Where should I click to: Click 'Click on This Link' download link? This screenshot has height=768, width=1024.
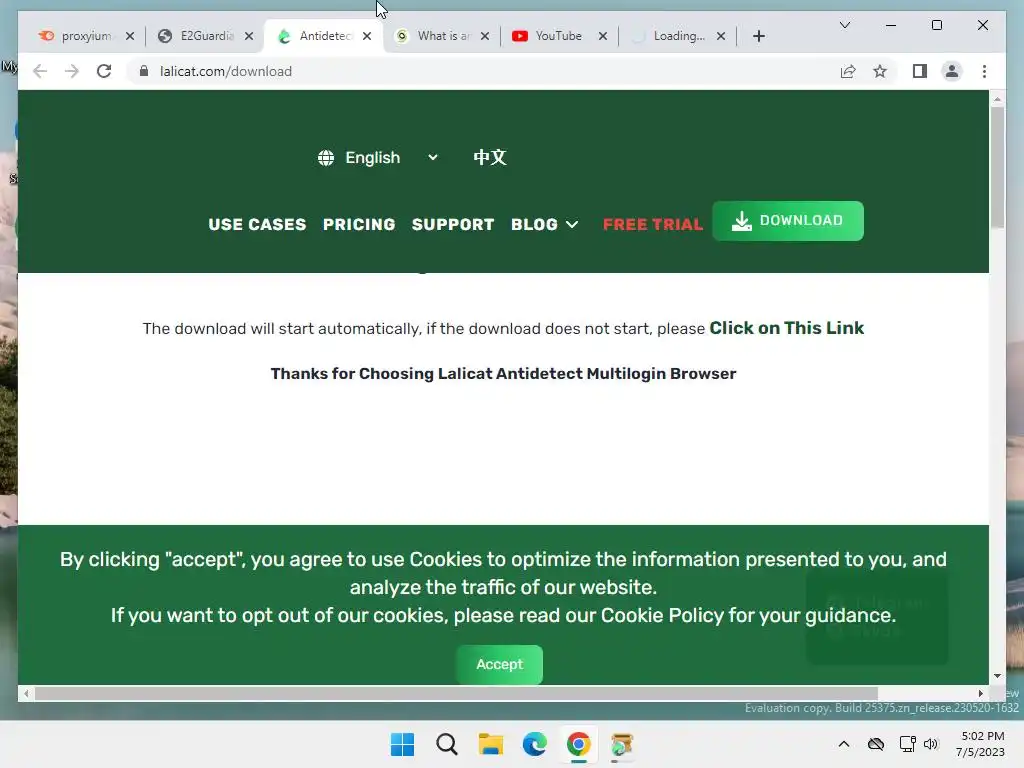coord(786,328)
